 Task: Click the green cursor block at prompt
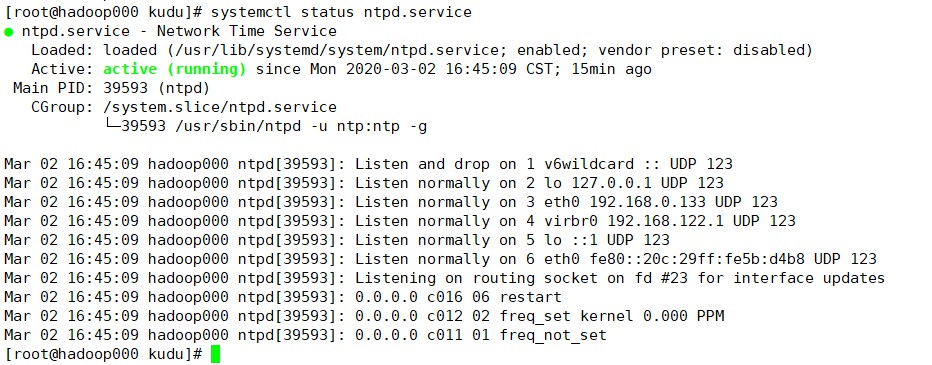point(215,354)
